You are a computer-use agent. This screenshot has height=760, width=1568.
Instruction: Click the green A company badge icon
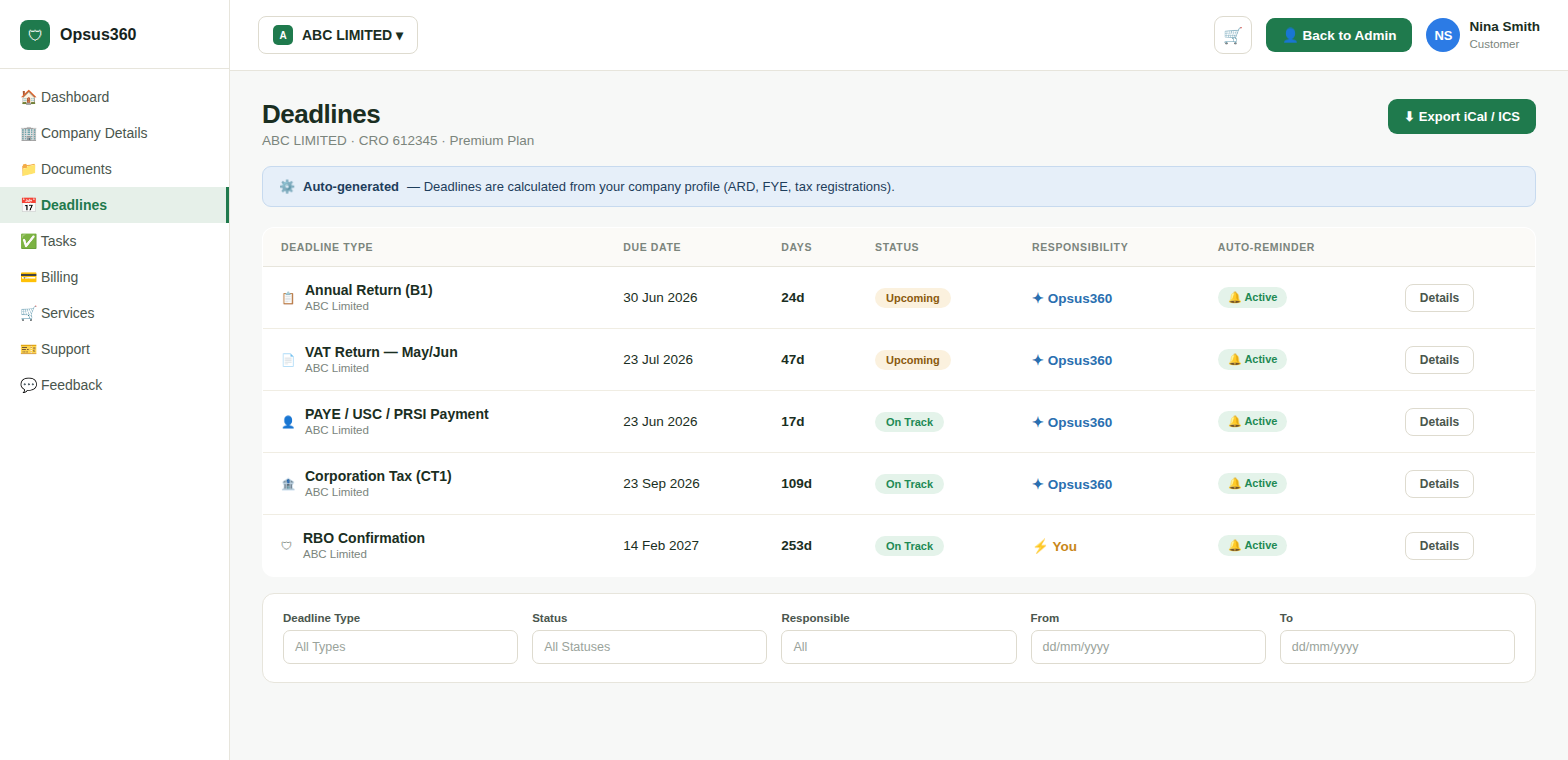(x=283, y=35)
